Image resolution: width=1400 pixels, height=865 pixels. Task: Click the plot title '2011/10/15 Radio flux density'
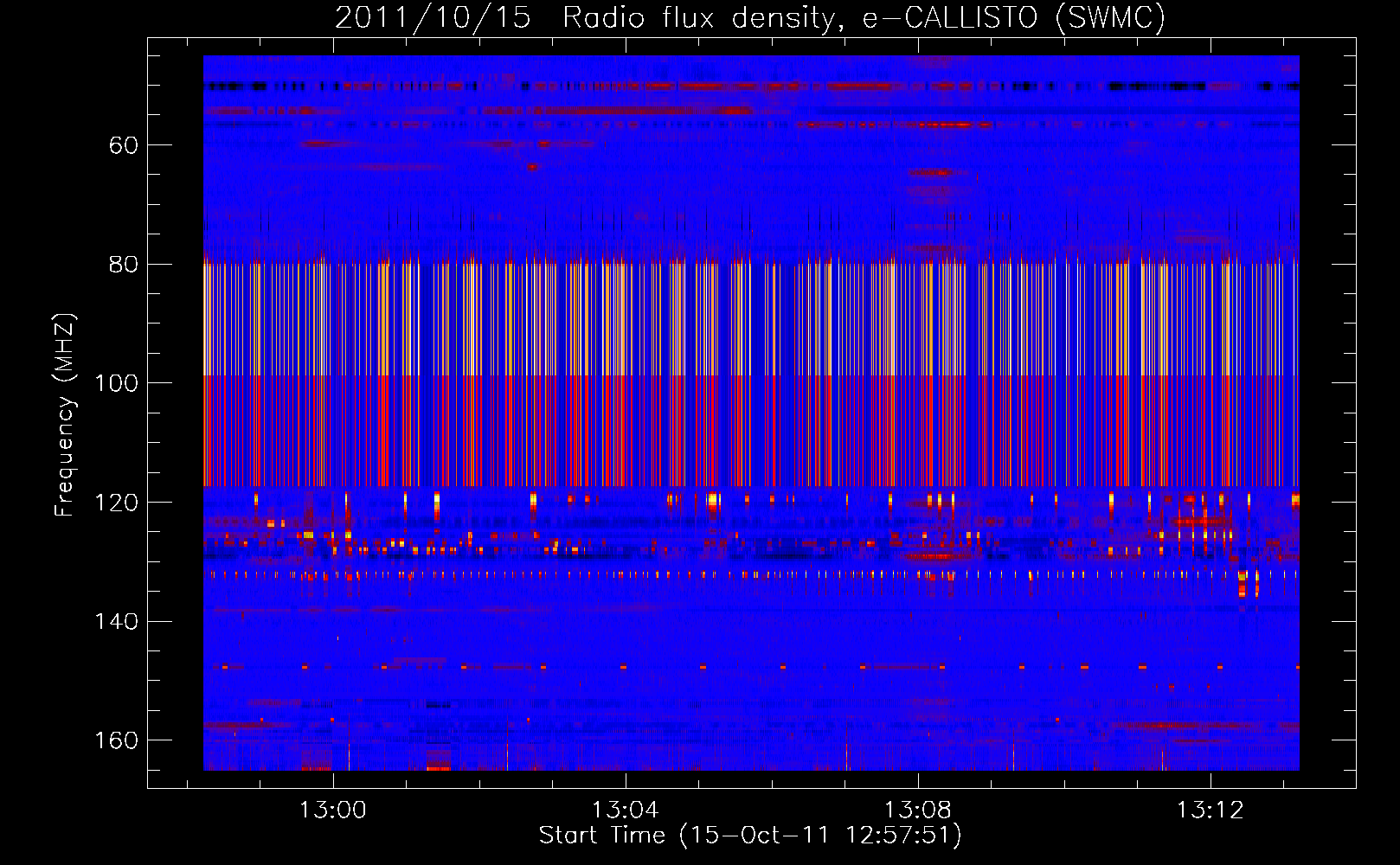750,17
